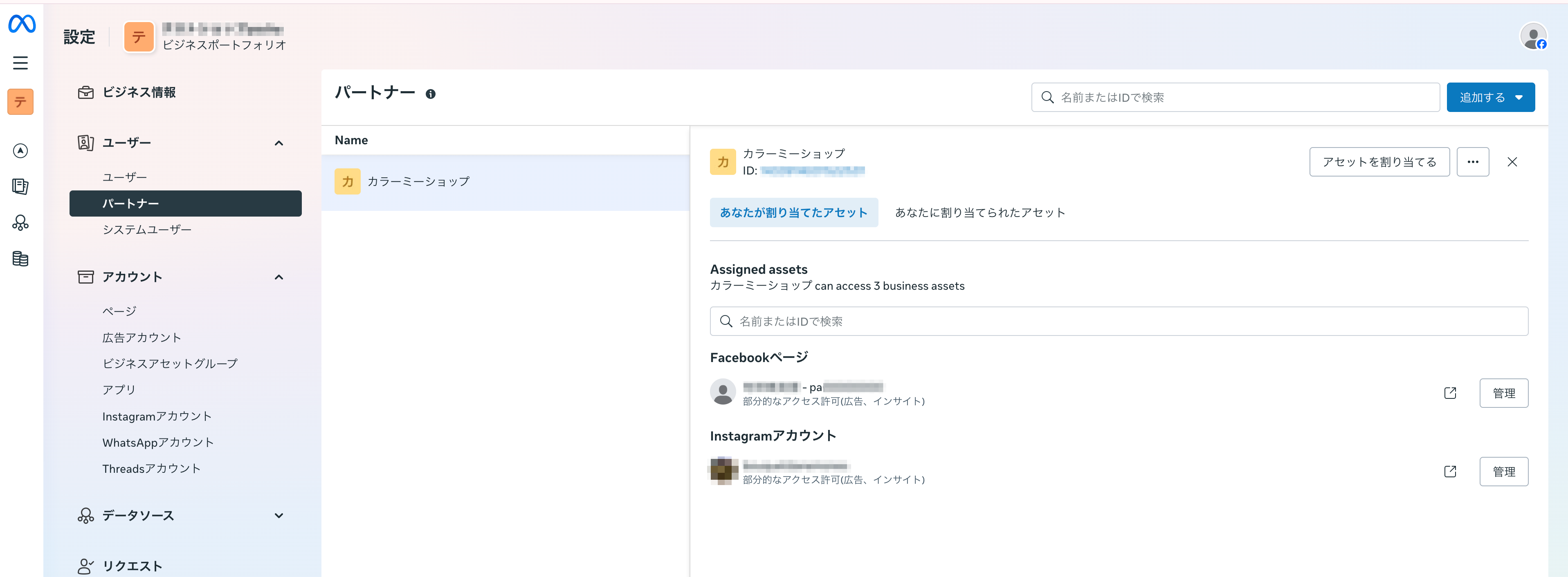Screen dimensions: 1568x577
Task: Open the 追加する dropdown button
Action: (1490, 97)
